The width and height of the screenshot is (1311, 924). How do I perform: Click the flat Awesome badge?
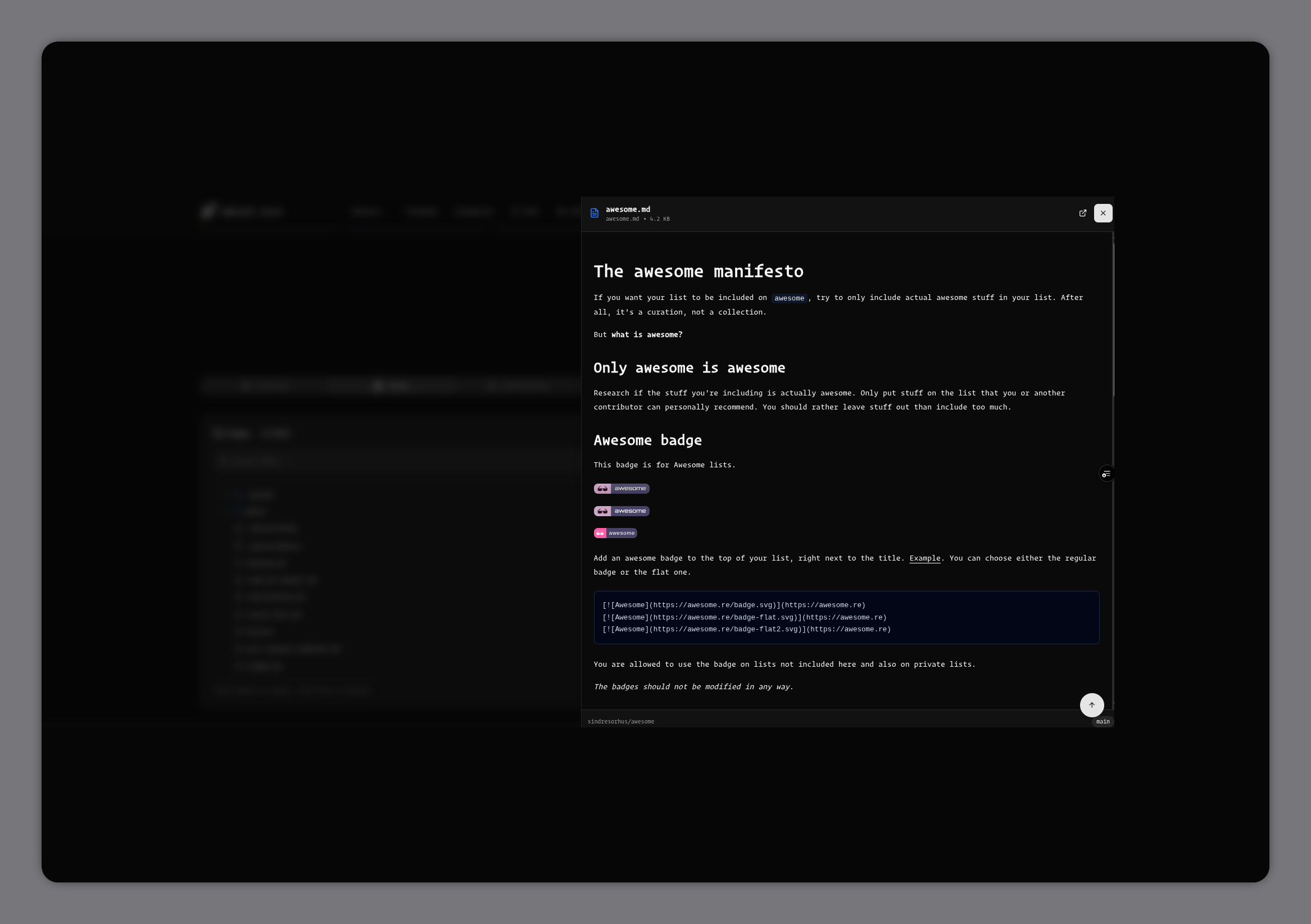(622, 511)
